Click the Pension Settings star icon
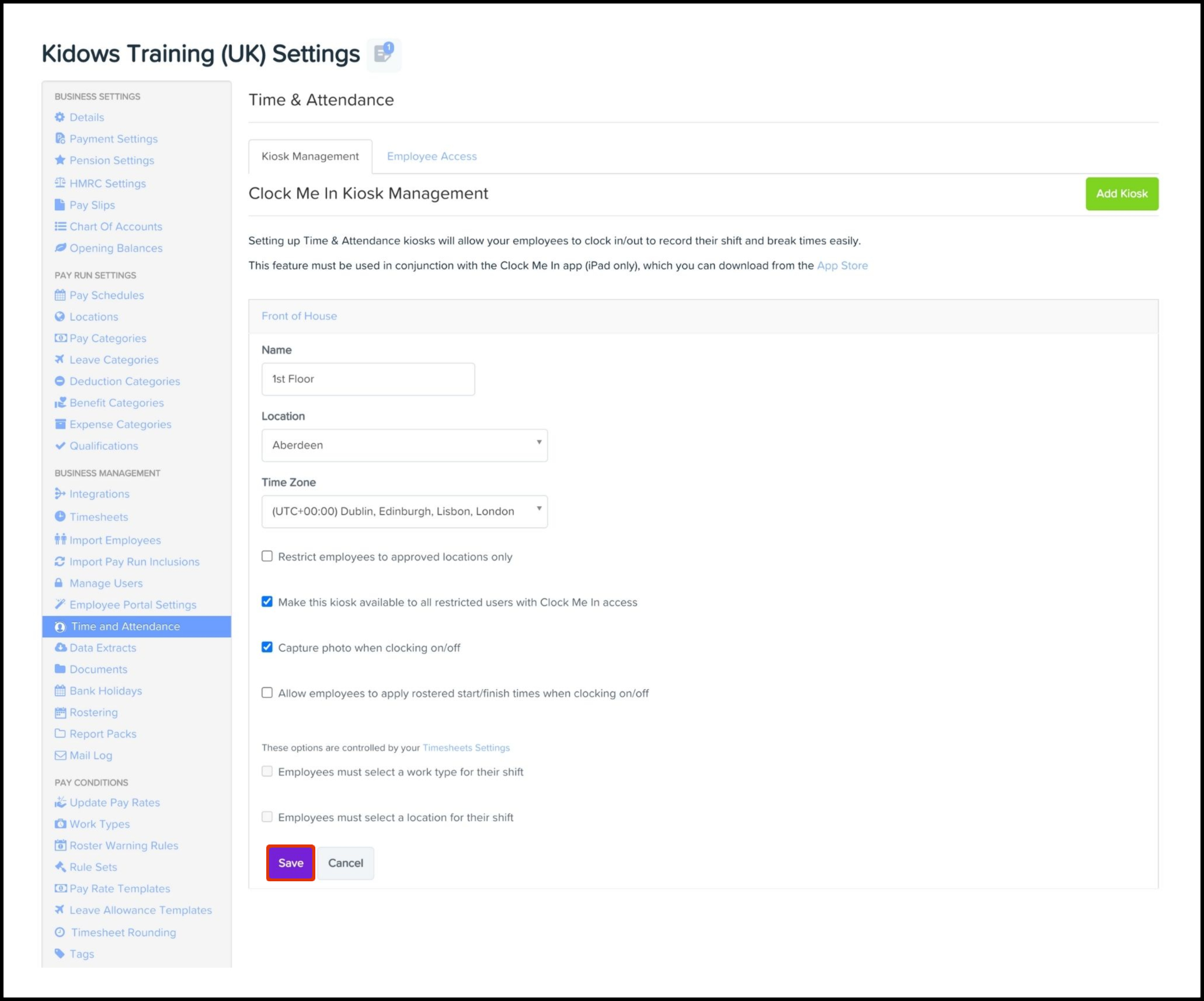Screen dimensions: 1204x1001 click(60, 160)
